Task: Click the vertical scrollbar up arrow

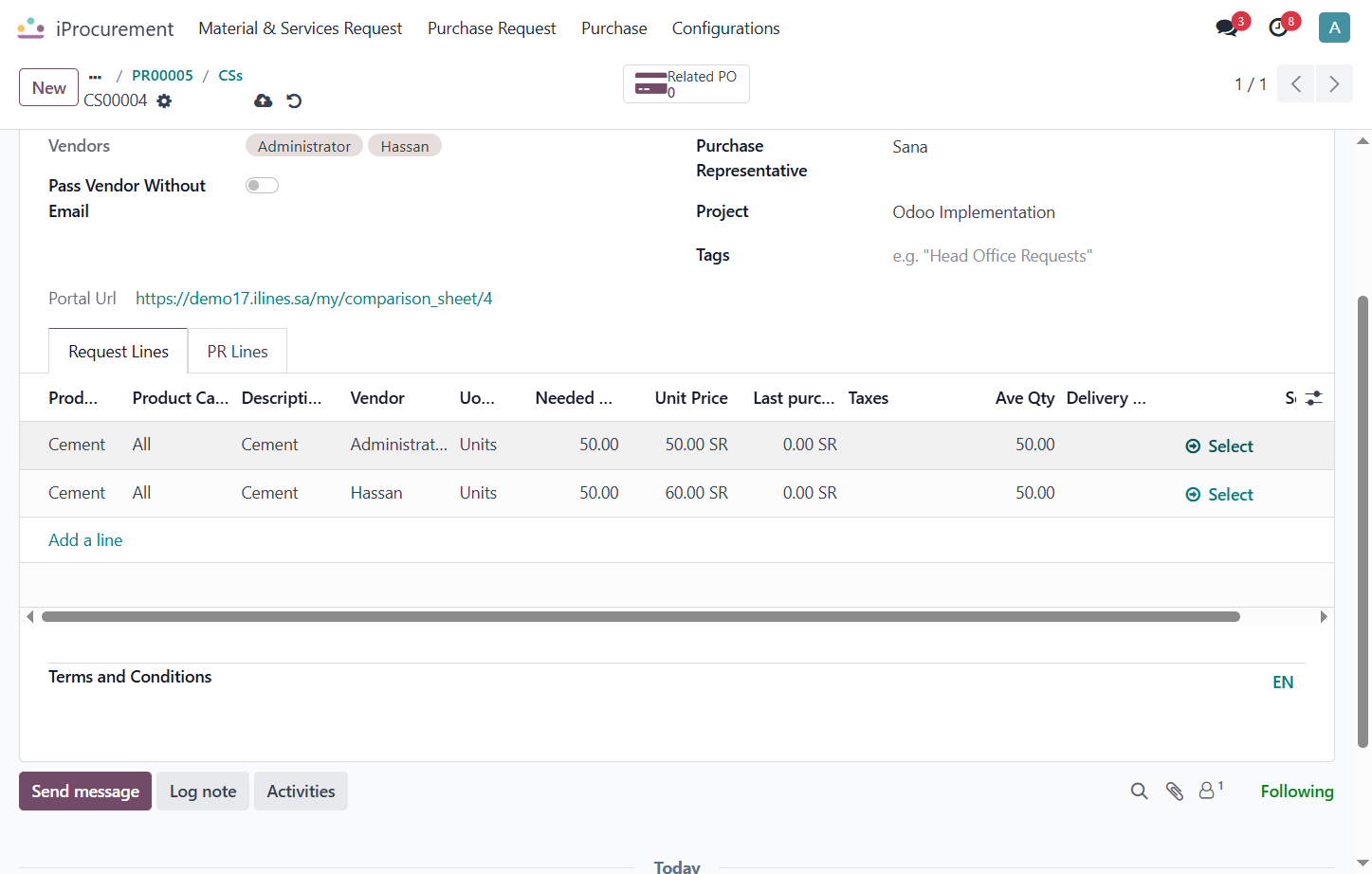Action: click(1363, 141)
